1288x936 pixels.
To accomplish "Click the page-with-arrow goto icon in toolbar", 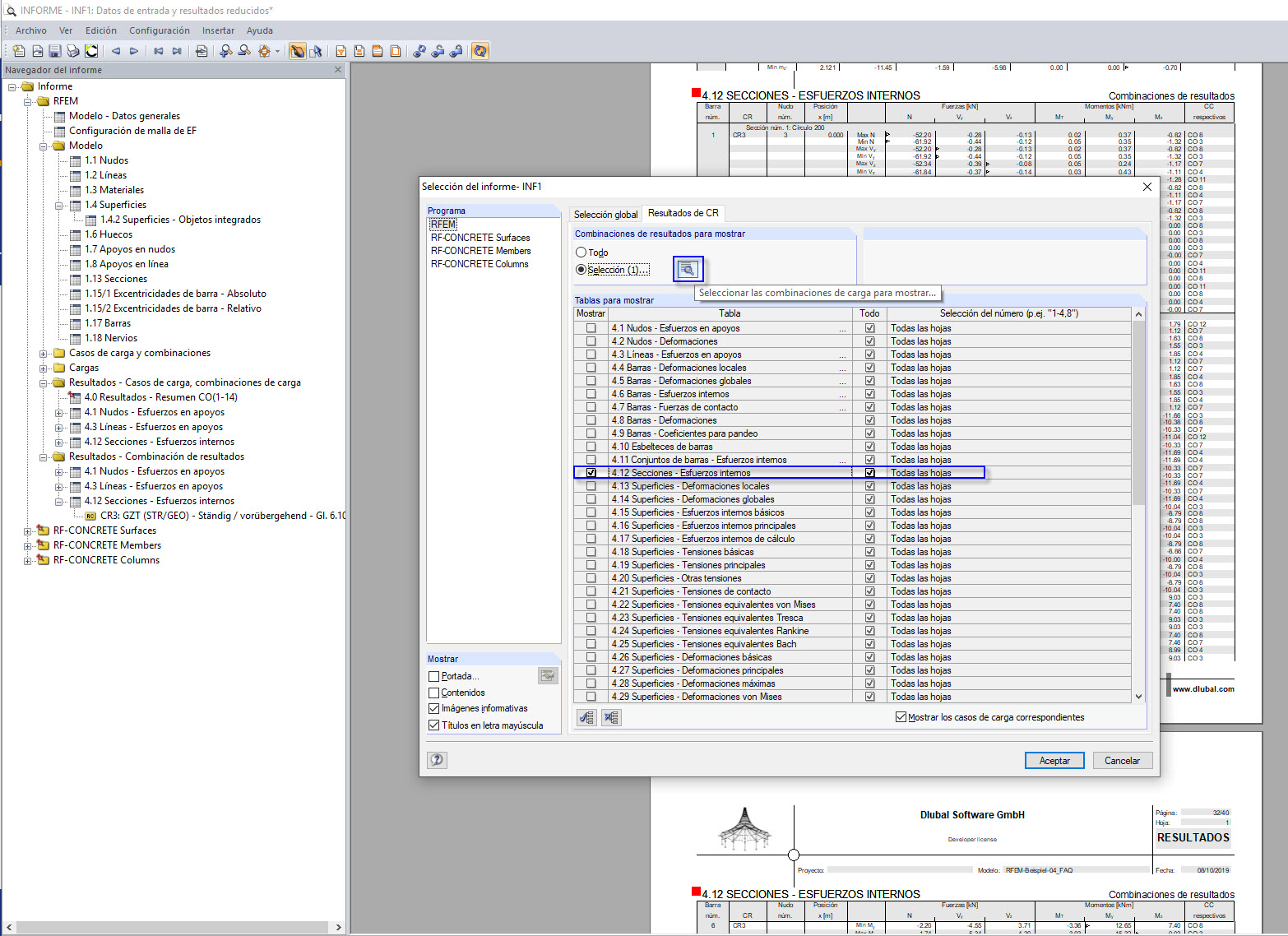I will click(202, 51).
